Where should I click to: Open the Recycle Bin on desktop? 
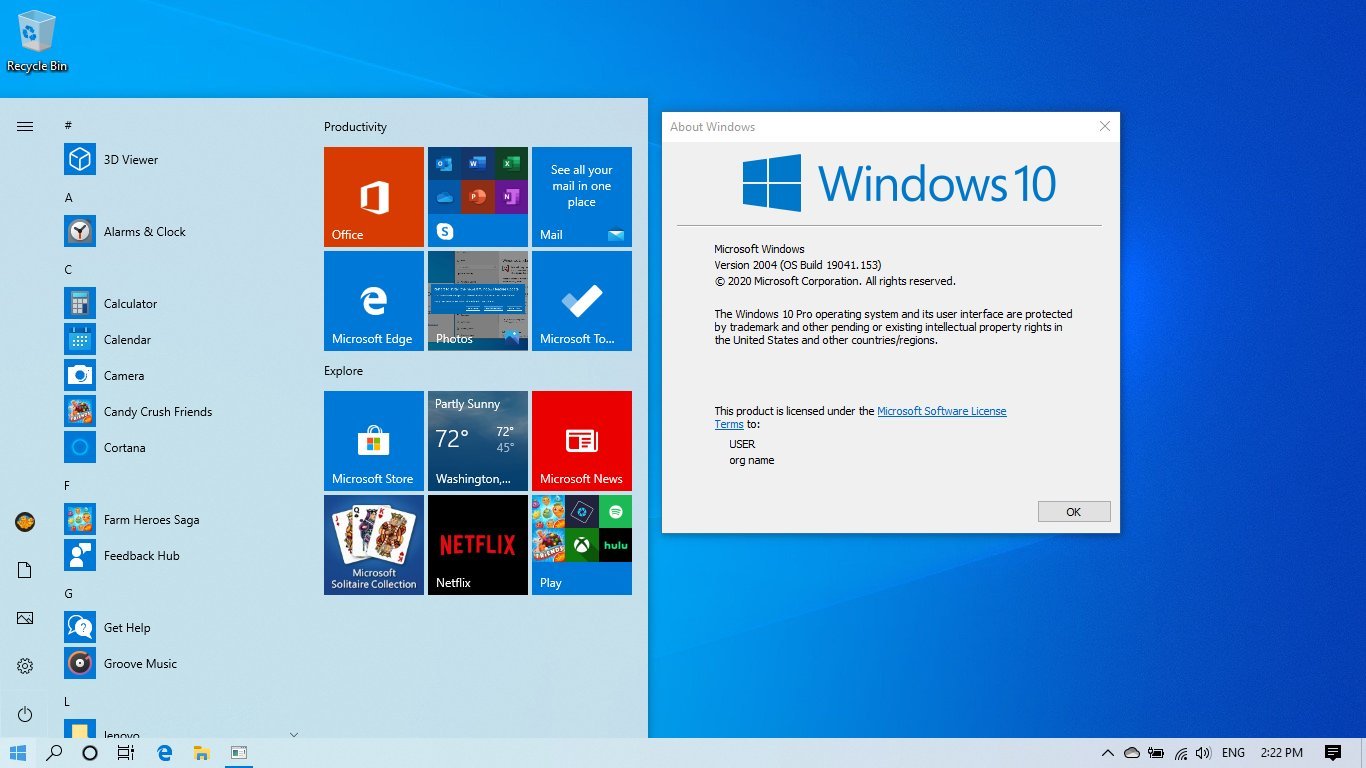coord(37,42)
